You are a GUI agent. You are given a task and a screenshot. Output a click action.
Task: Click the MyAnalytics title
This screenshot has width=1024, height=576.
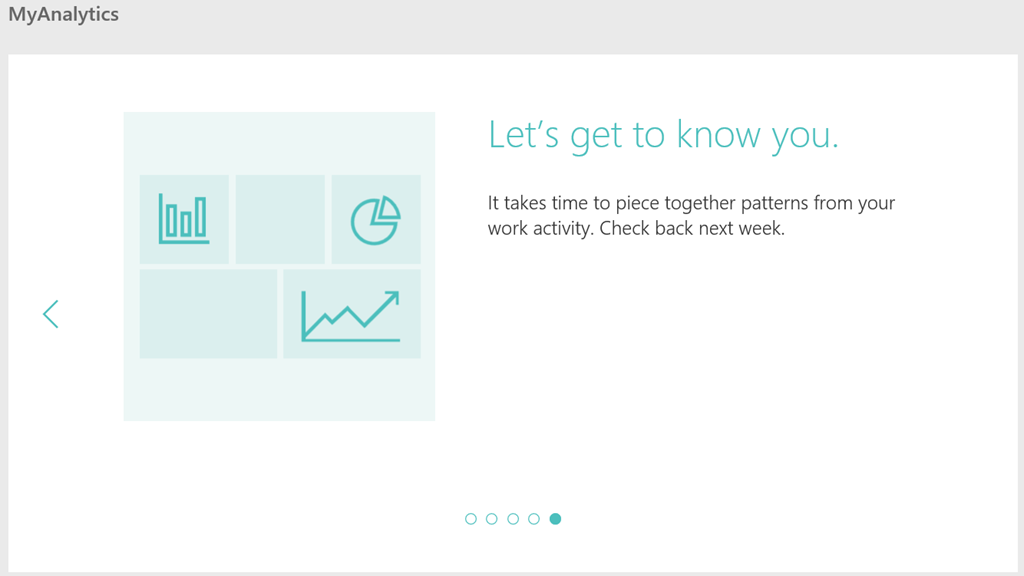coord(63,15)
